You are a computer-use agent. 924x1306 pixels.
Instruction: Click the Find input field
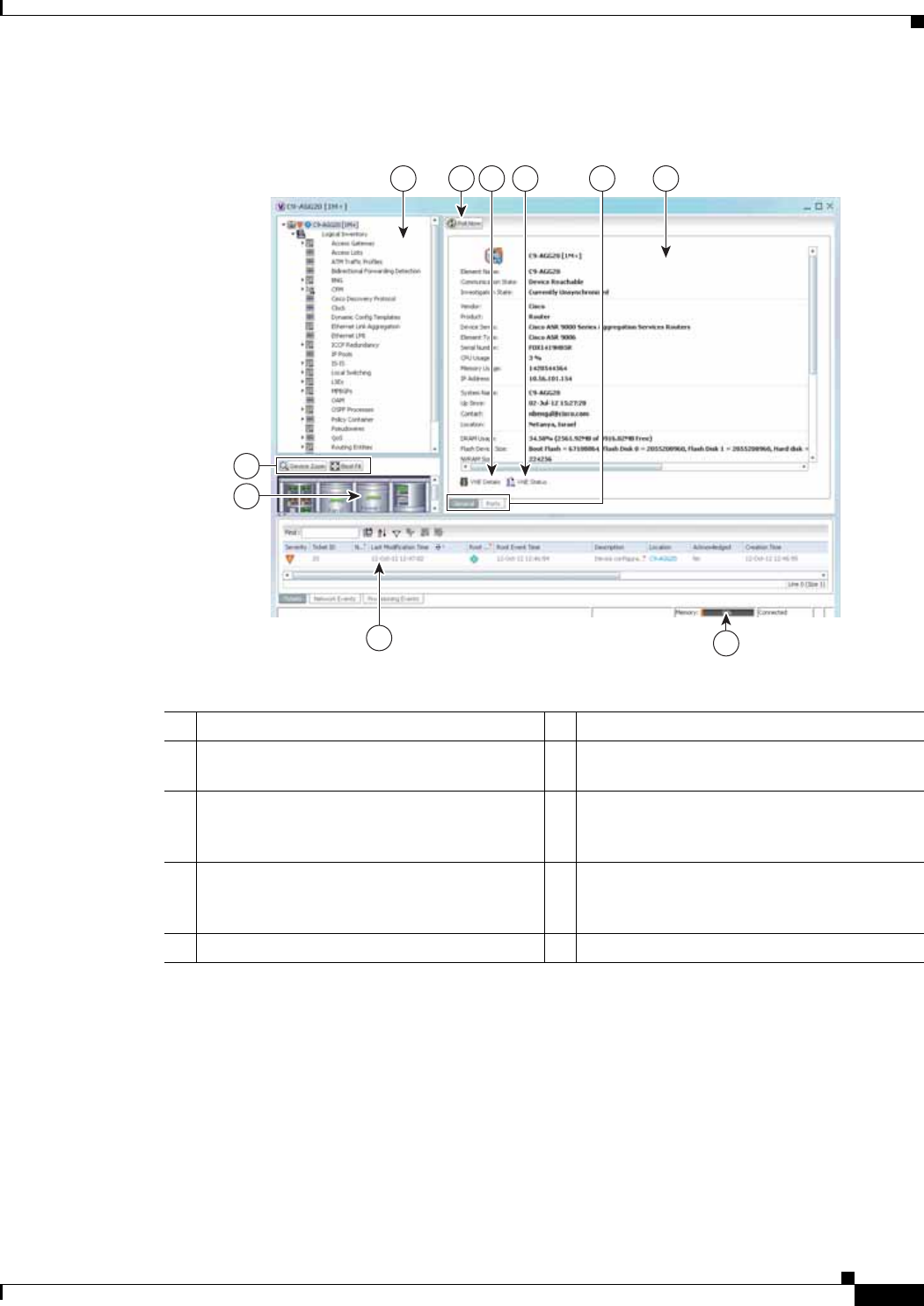[331, 533]
